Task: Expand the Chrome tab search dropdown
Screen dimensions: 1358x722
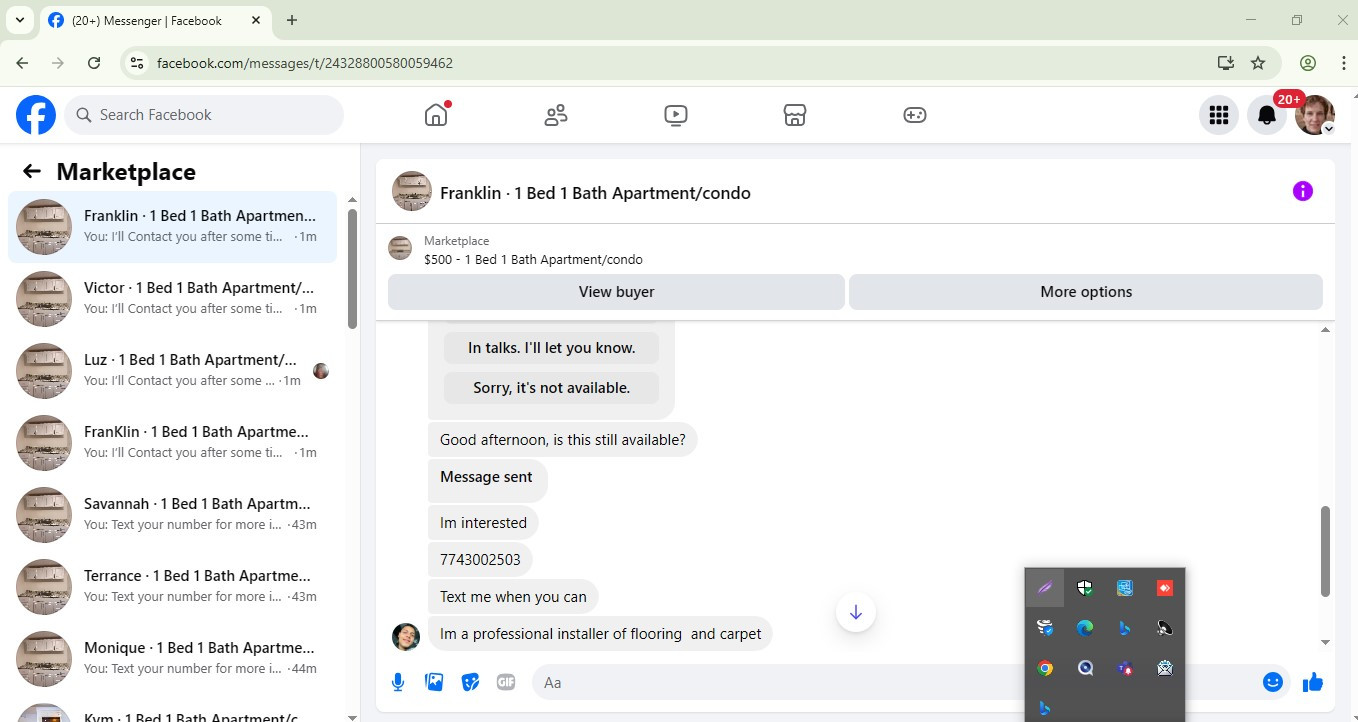Action: click(x=19, y=20)
